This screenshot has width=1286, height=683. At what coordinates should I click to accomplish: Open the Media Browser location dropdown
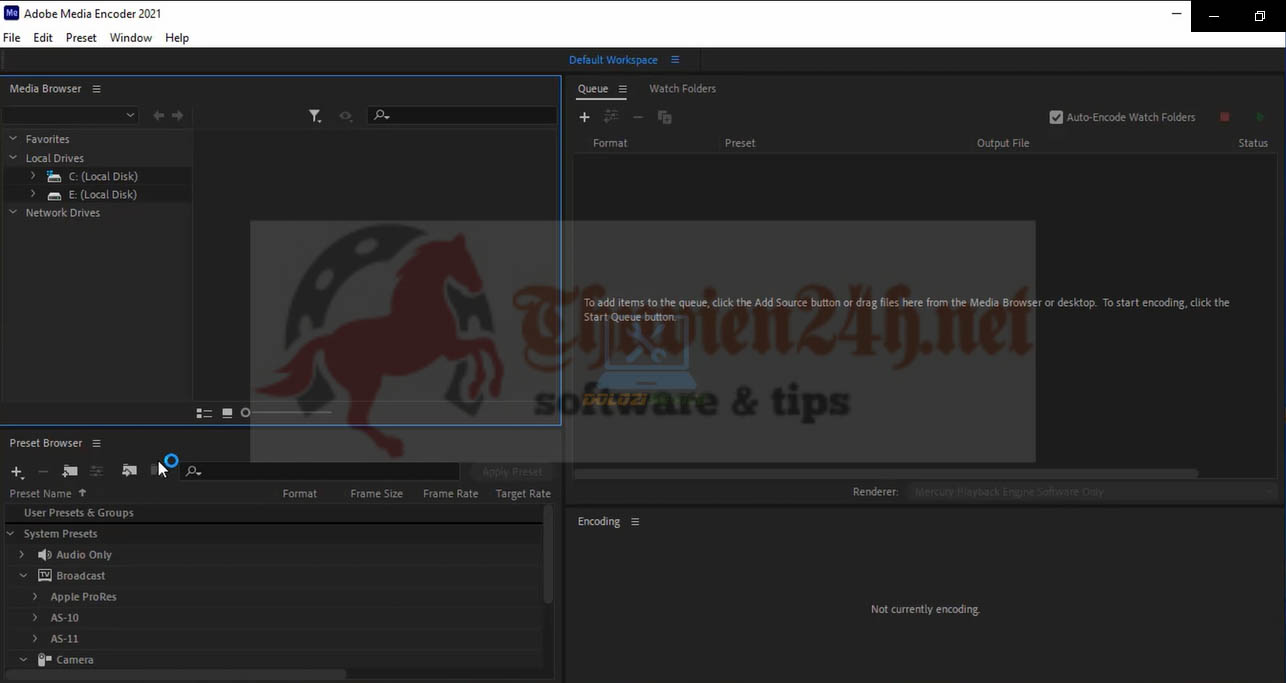click(x=70, y=116)
